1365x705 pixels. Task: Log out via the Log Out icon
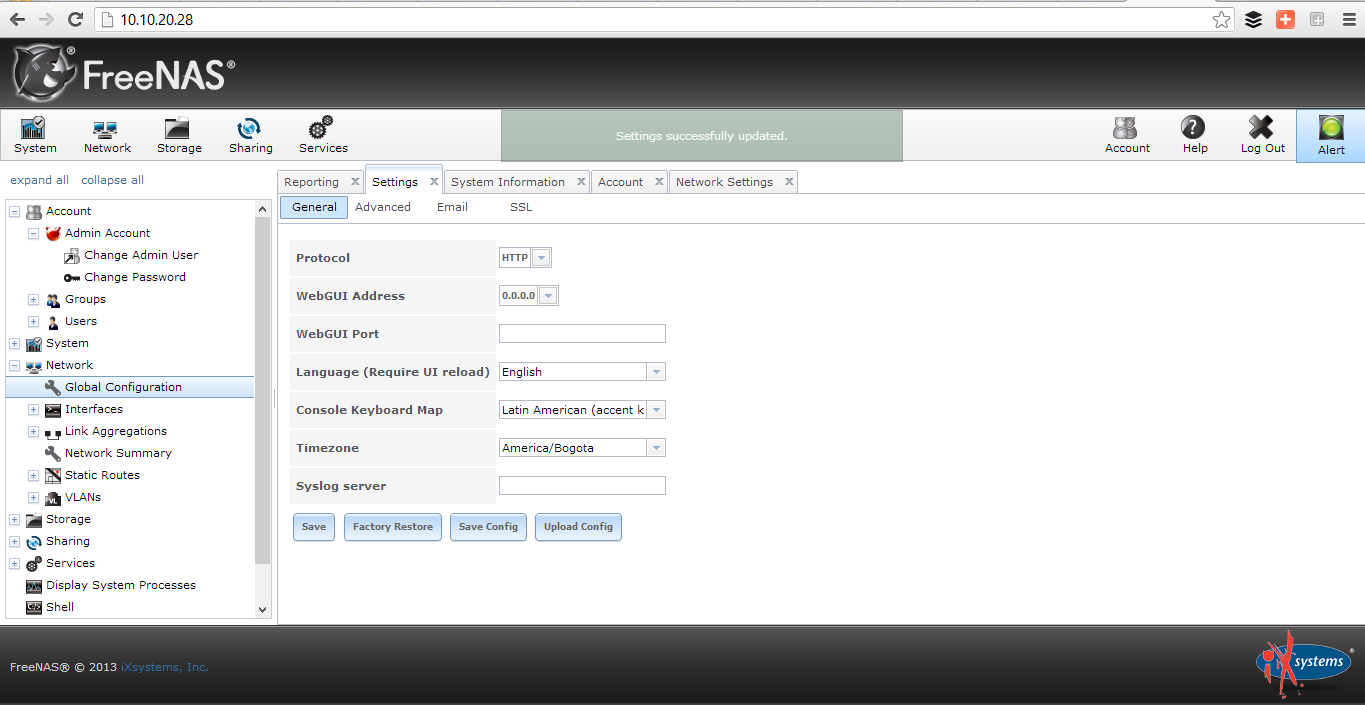pos(1260,135)
